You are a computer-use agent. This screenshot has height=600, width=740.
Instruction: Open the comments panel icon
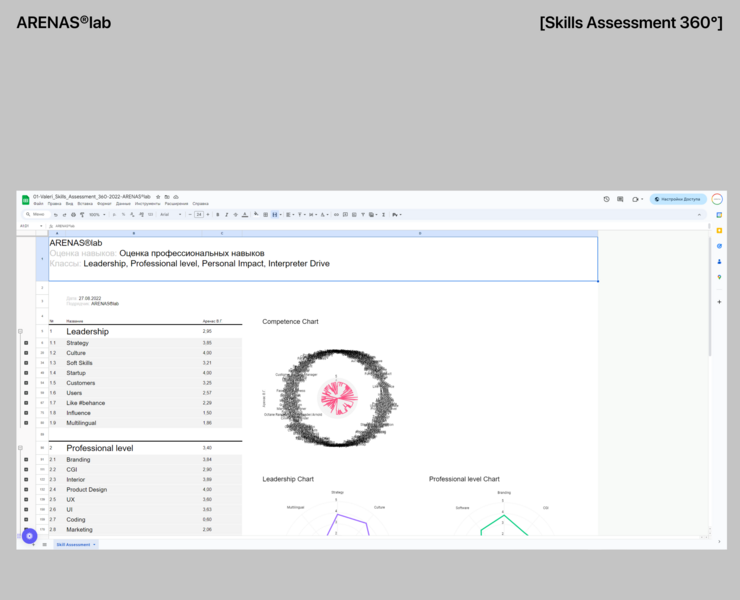coord(620,199)
